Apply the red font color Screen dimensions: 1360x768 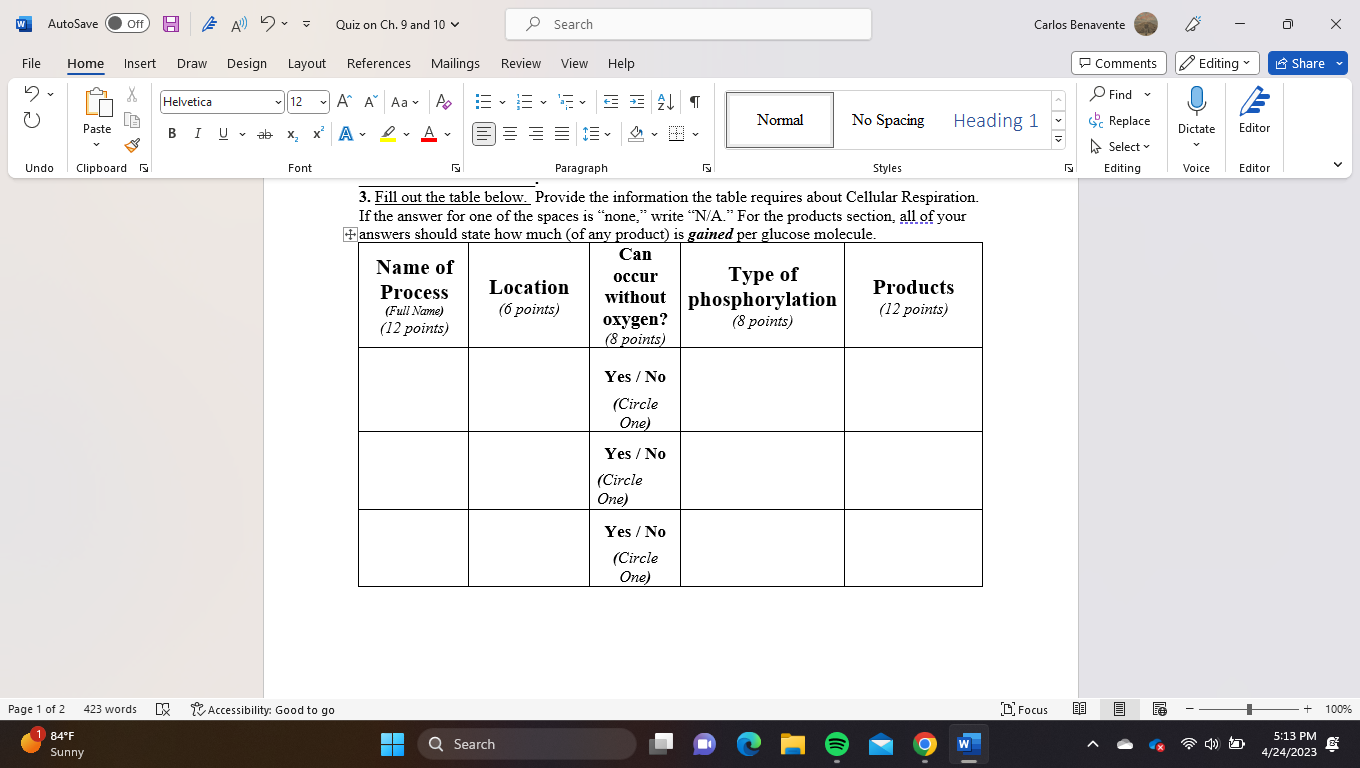[x=429, y=134]
